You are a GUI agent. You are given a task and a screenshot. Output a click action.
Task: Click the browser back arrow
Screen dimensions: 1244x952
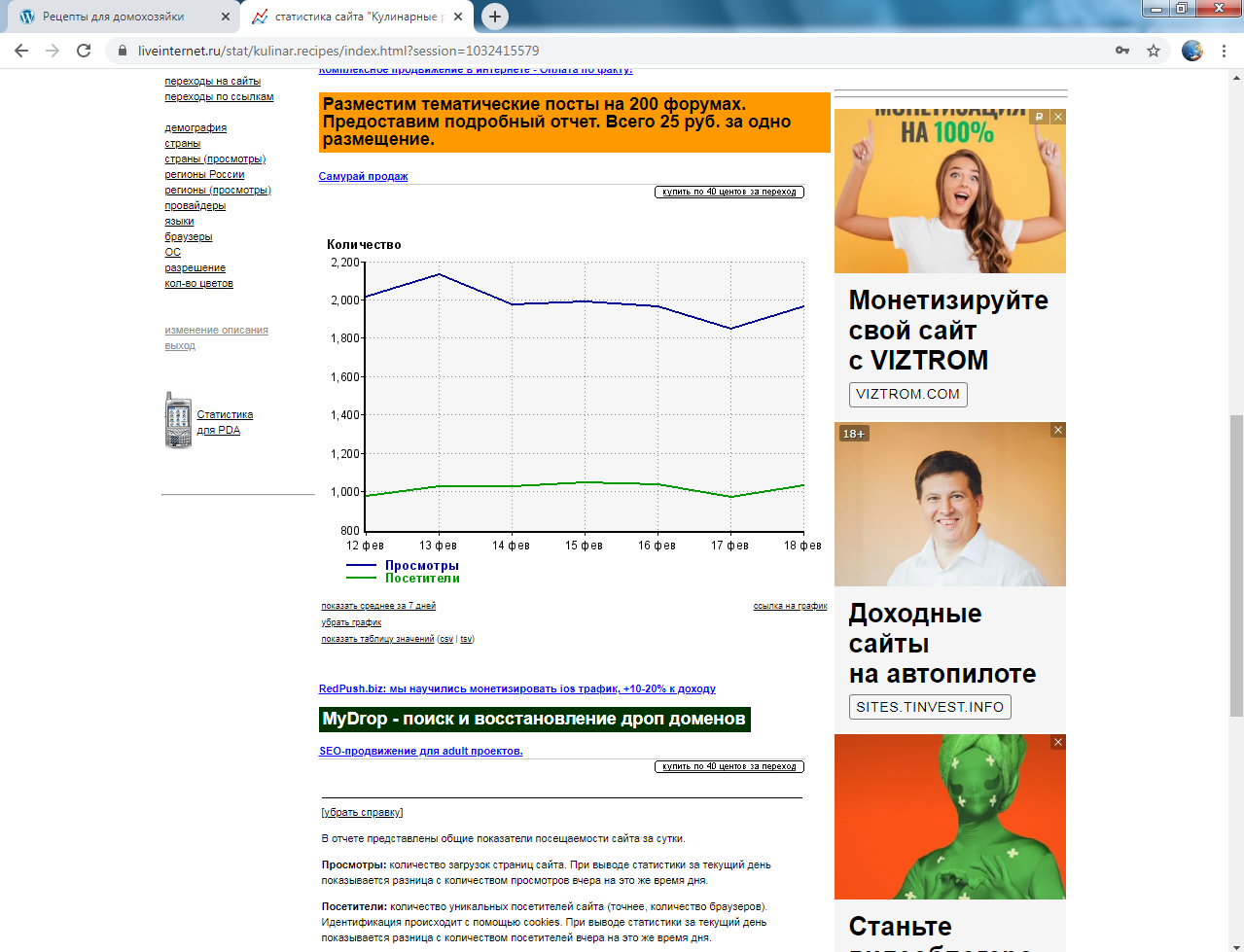[x=21, y=51]
